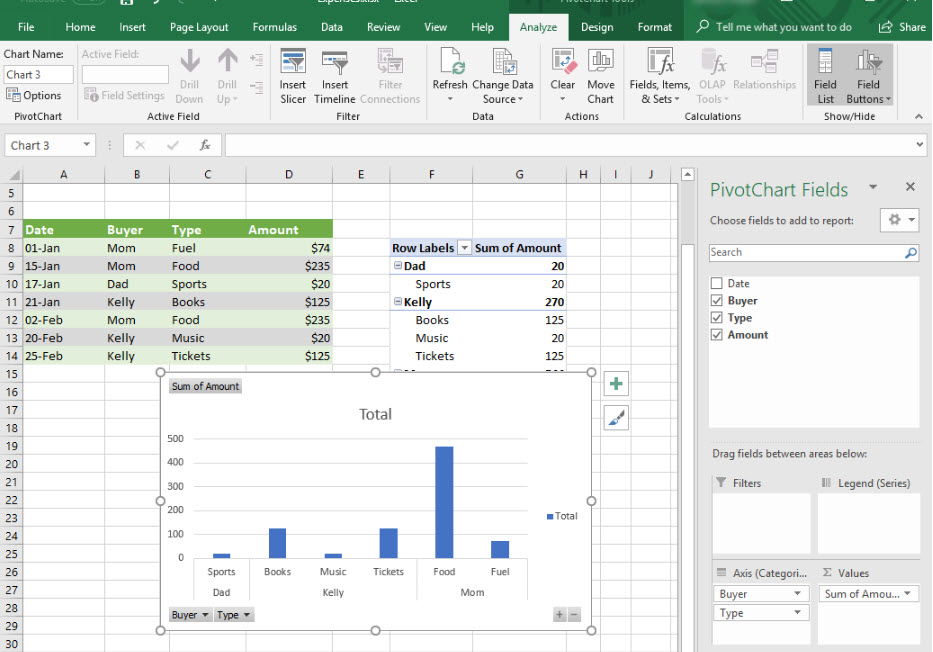This screenshot has width=933, height=652.
Task: Open the Row Labels filter dropdown
Action: pyautogui.click(x=464, y=248)
